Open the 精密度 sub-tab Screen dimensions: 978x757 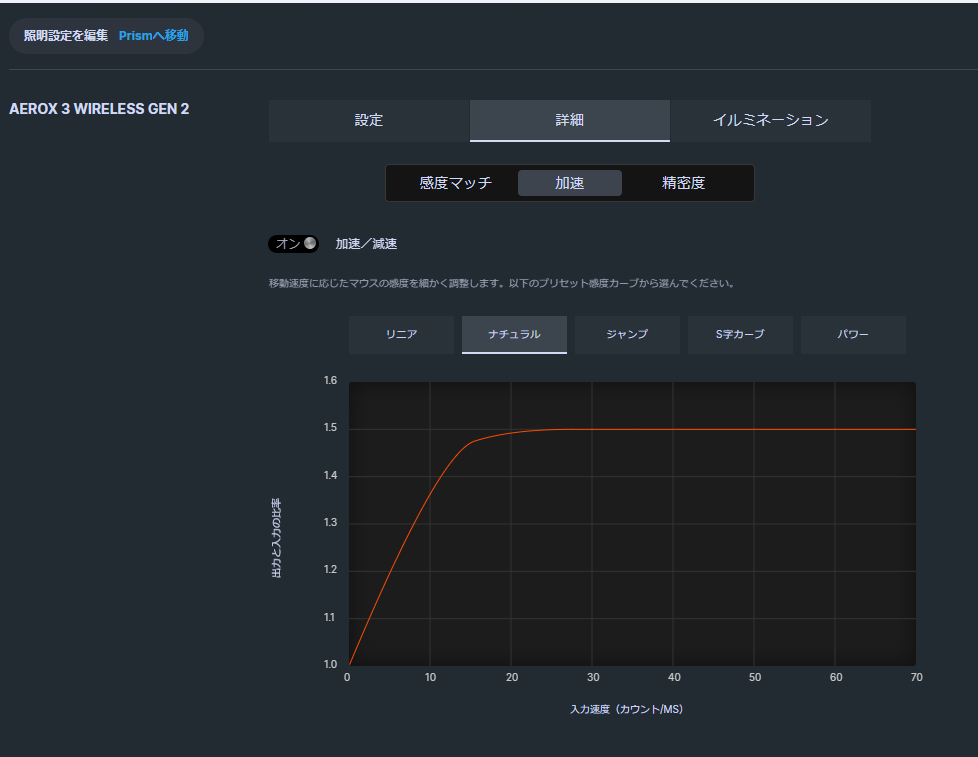point(683,183)
